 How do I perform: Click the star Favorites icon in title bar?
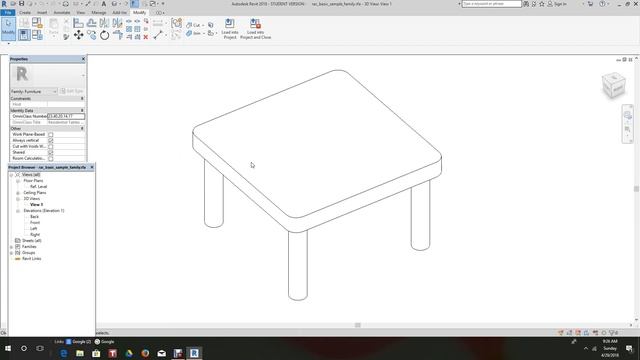click(x=542, y=4)
